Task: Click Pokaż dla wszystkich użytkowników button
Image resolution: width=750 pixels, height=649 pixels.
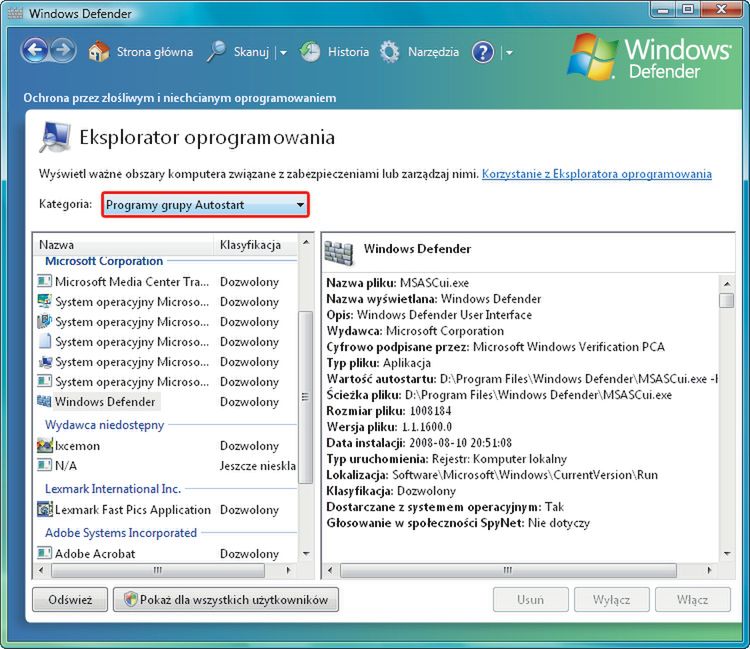Action: click(x=226, y=599)
